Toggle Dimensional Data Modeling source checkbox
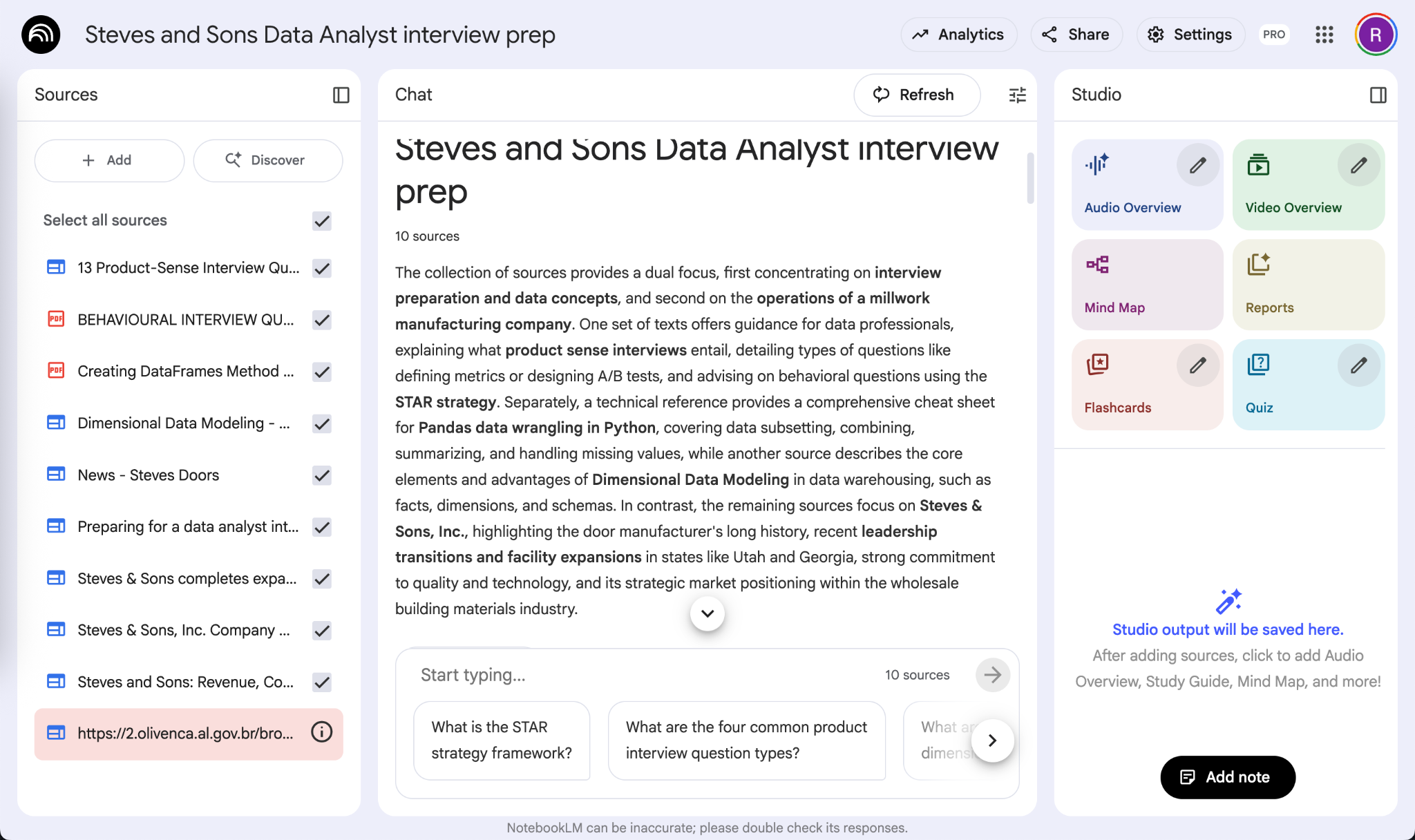The height and width of the screenshot is (840, 1415). 322,423
